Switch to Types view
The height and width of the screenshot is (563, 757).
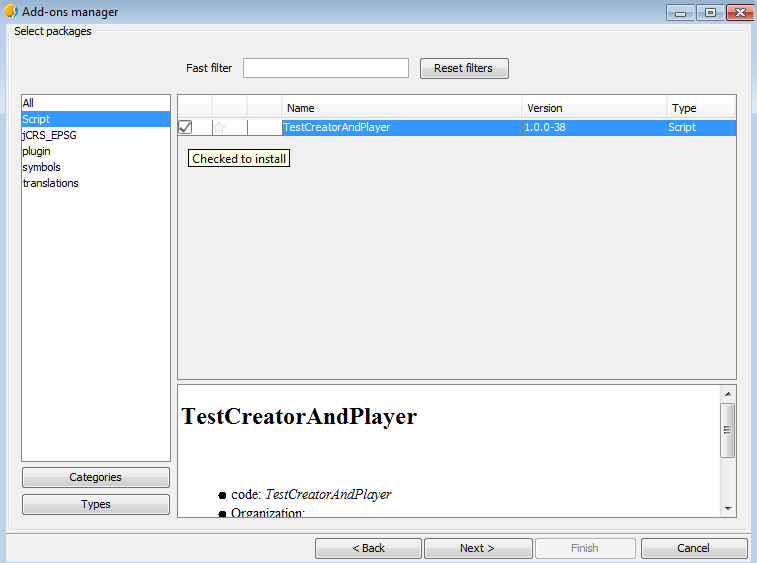[x=96, y=505]
